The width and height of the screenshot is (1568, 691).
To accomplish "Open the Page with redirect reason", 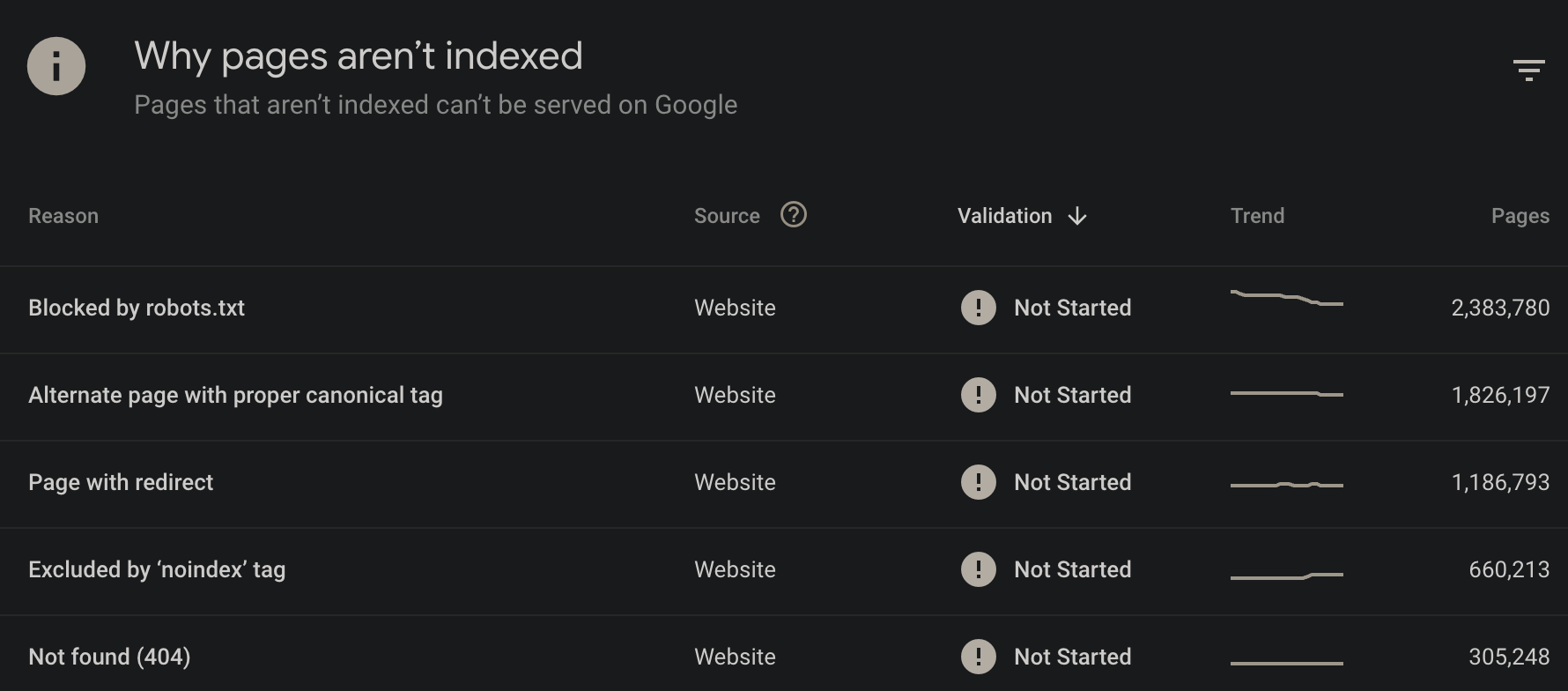I will pos(784,484).
